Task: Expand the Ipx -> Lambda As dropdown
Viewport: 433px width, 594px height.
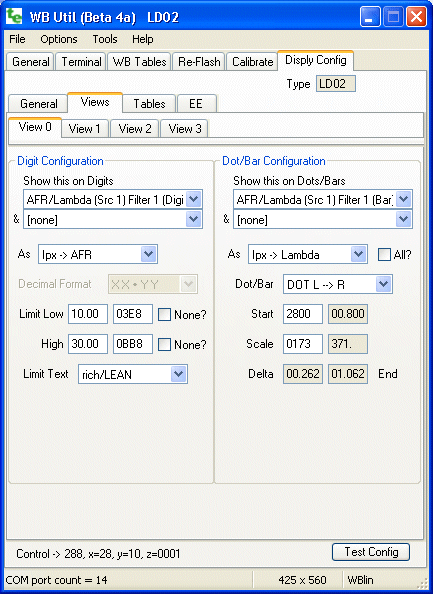Action: [x=308, y=254]
